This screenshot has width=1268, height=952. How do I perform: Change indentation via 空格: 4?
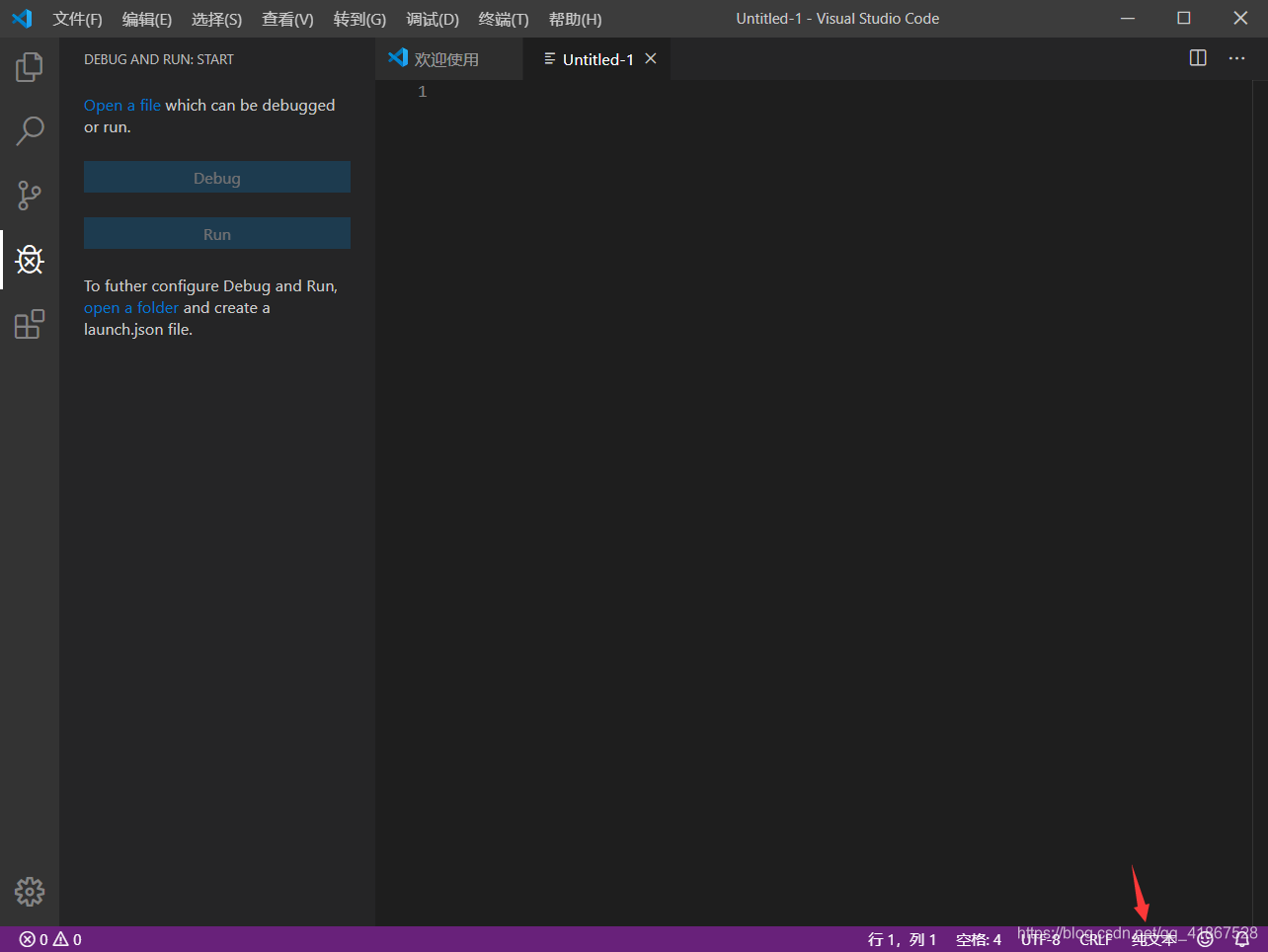[979, 939]
